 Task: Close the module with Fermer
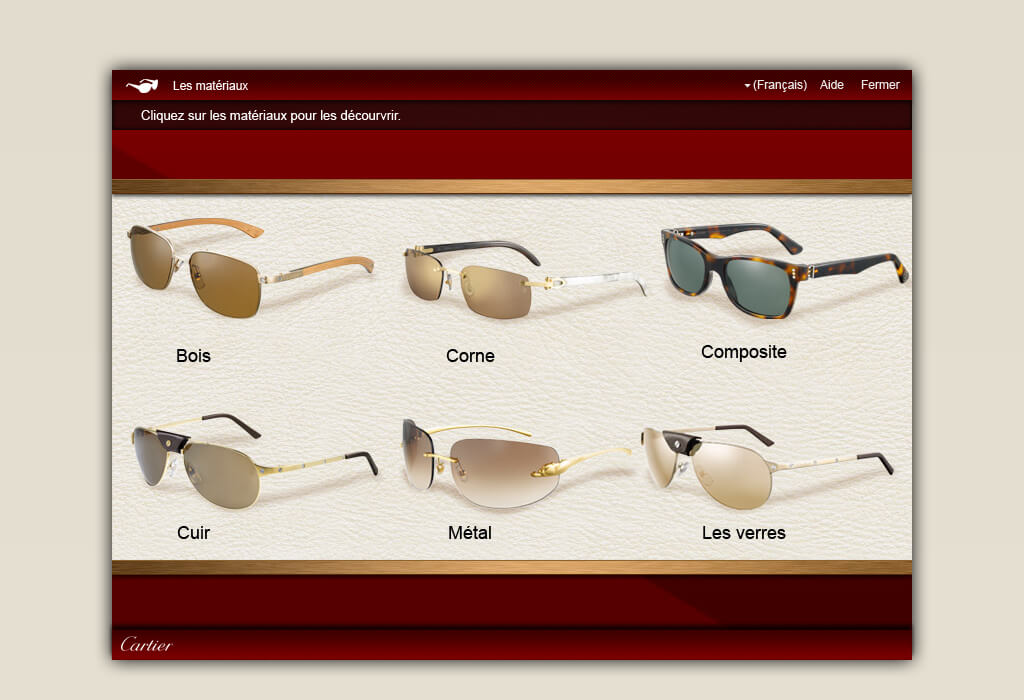880,85
